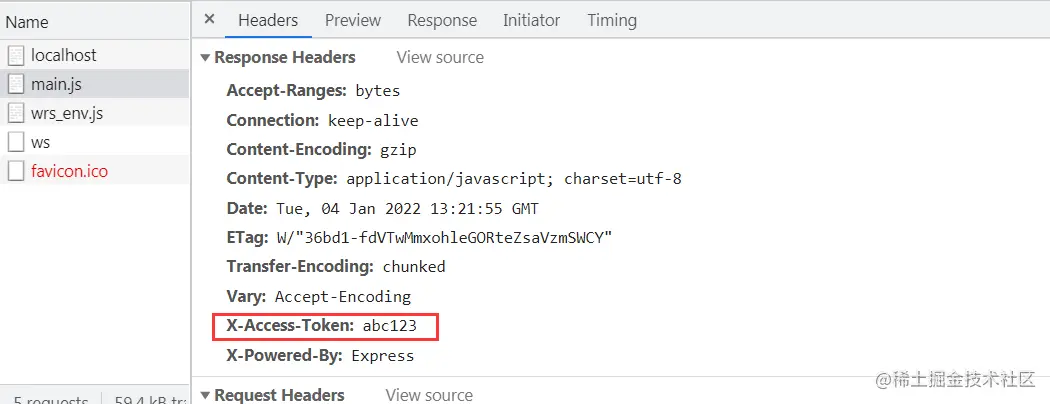Click the Name column header
1050x404 pixels.
(27, 22)
